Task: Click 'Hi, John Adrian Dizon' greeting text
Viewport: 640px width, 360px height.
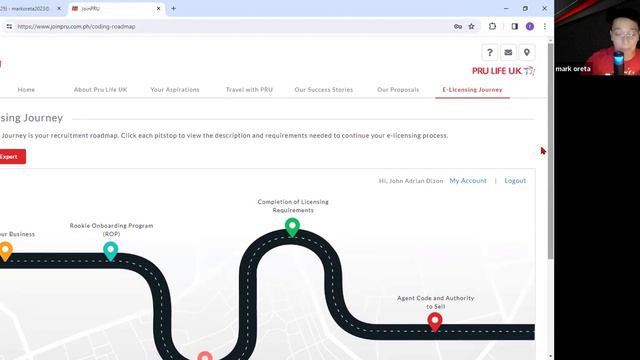Action: coord(411,181)
